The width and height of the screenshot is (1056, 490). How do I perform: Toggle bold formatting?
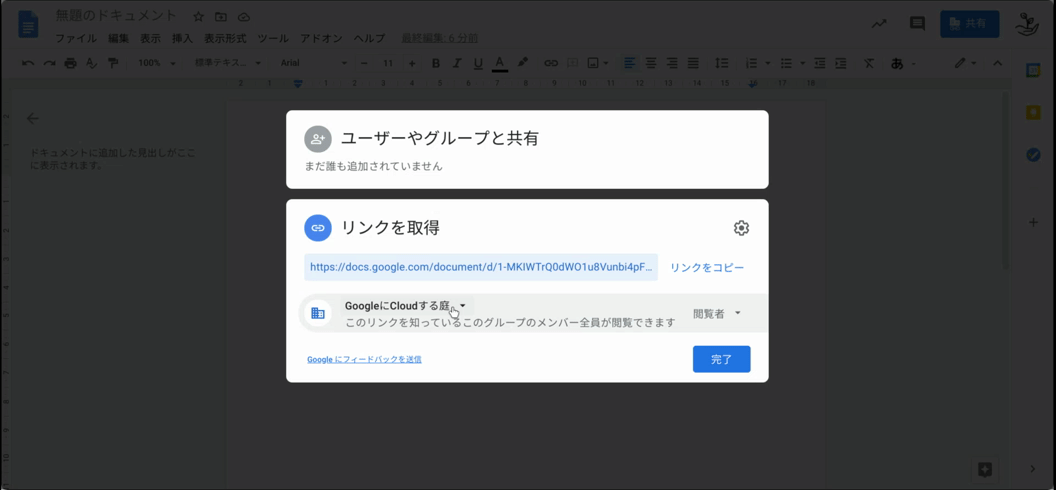pos(436,63)
